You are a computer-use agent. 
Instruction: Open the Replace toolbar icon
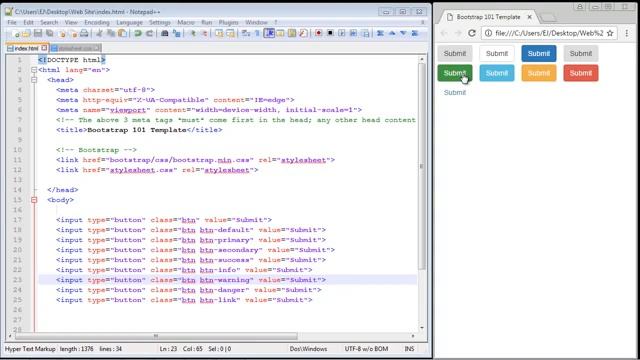tap(176, 33)
